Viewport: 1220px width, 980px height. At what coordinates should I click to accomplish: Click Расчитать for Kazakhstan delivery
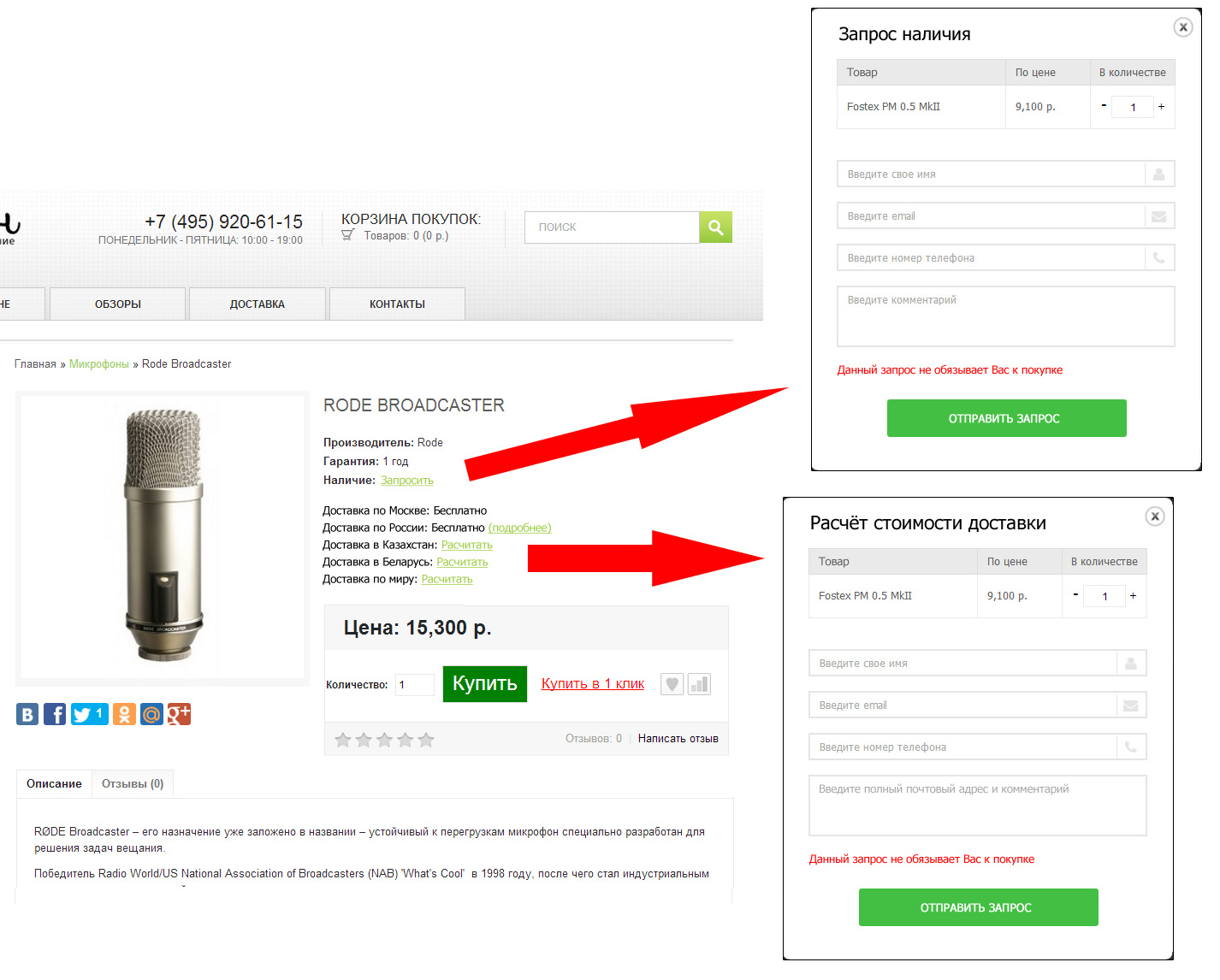467,546
